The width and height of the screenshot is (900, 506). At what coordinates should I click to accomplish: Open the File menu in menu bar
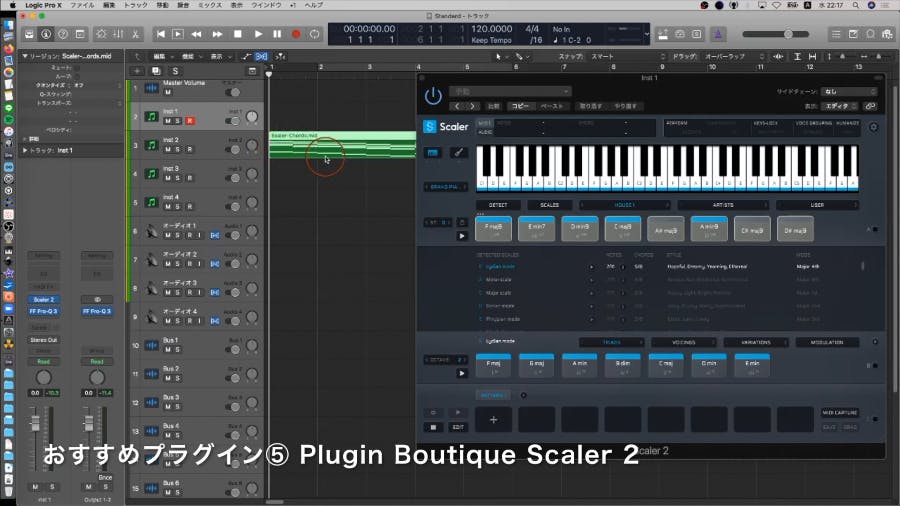(82, 5)
